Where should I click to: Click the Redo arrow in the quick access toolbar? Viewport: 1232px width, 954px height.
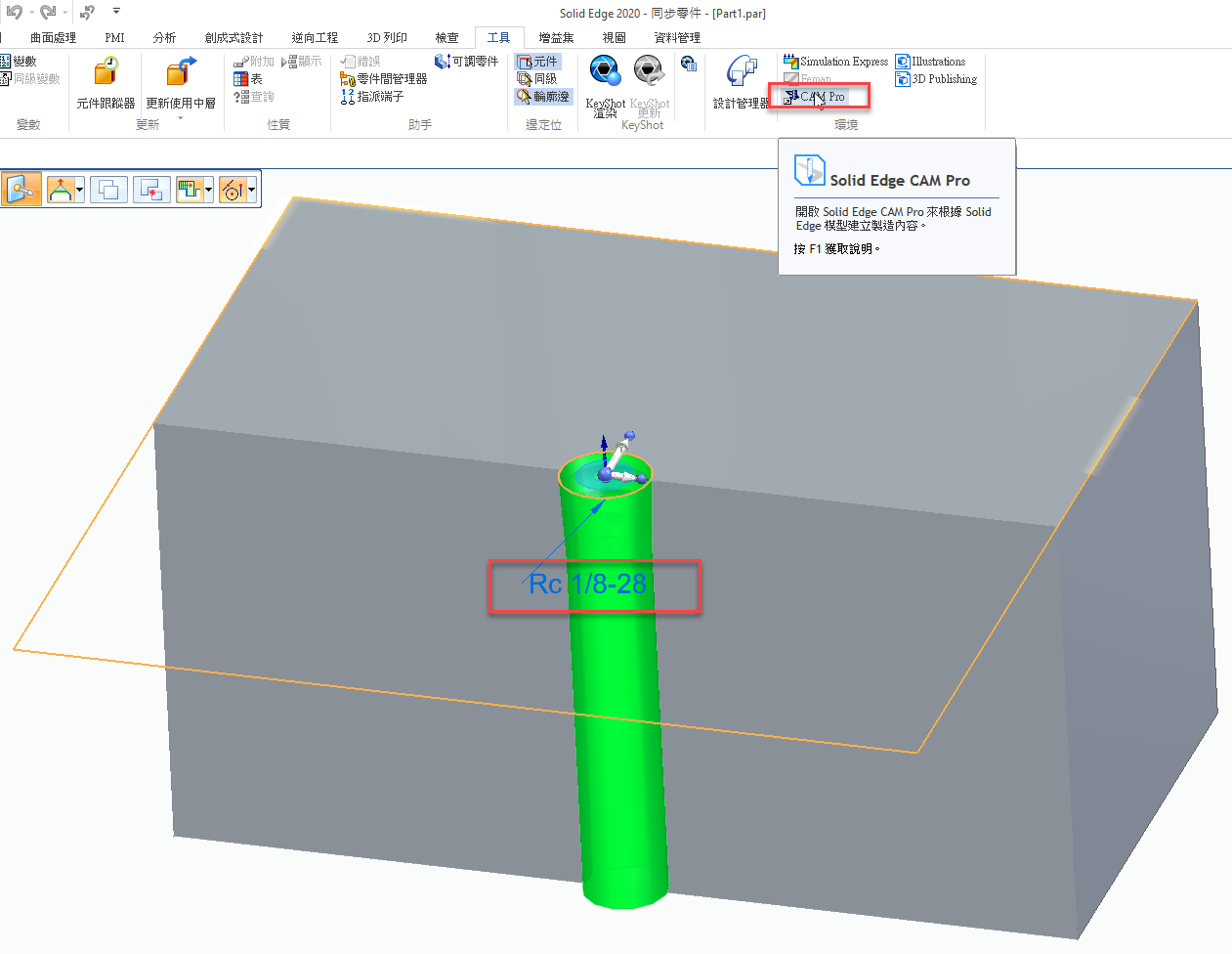point(47,13)
